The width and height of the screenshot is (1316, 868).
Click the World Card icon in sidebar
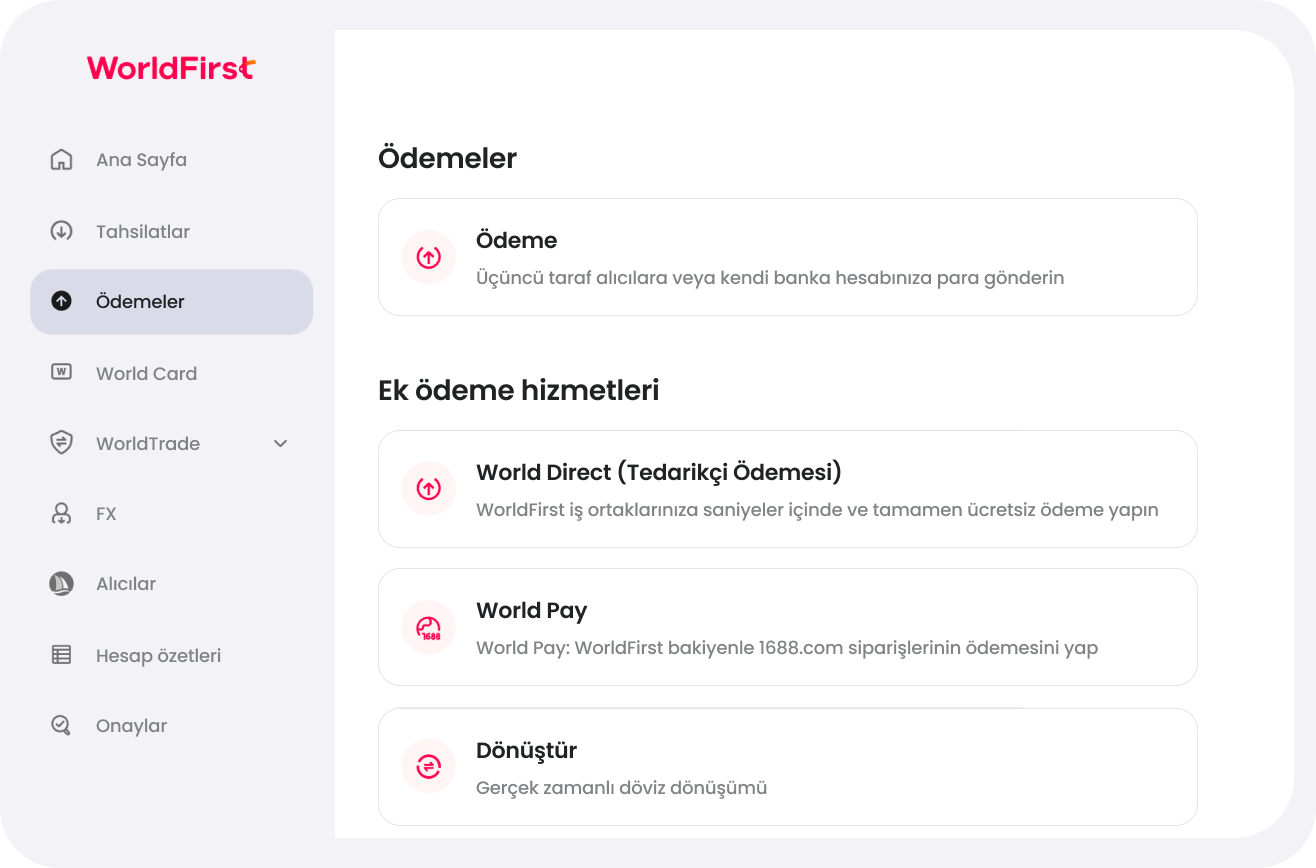(x=61, y=372)
